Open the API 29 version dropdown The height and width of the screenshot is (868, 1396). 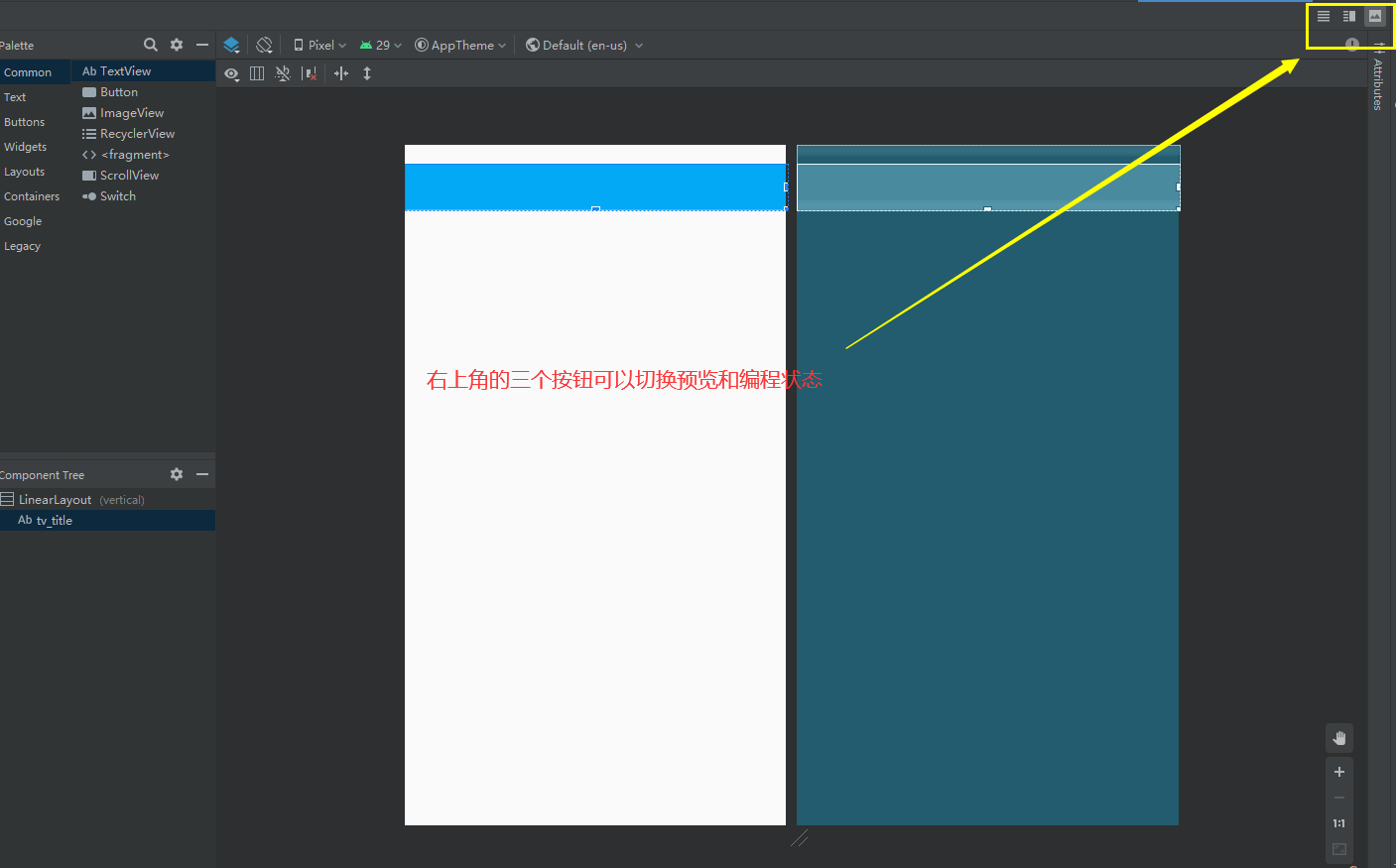tap(380, 45)
